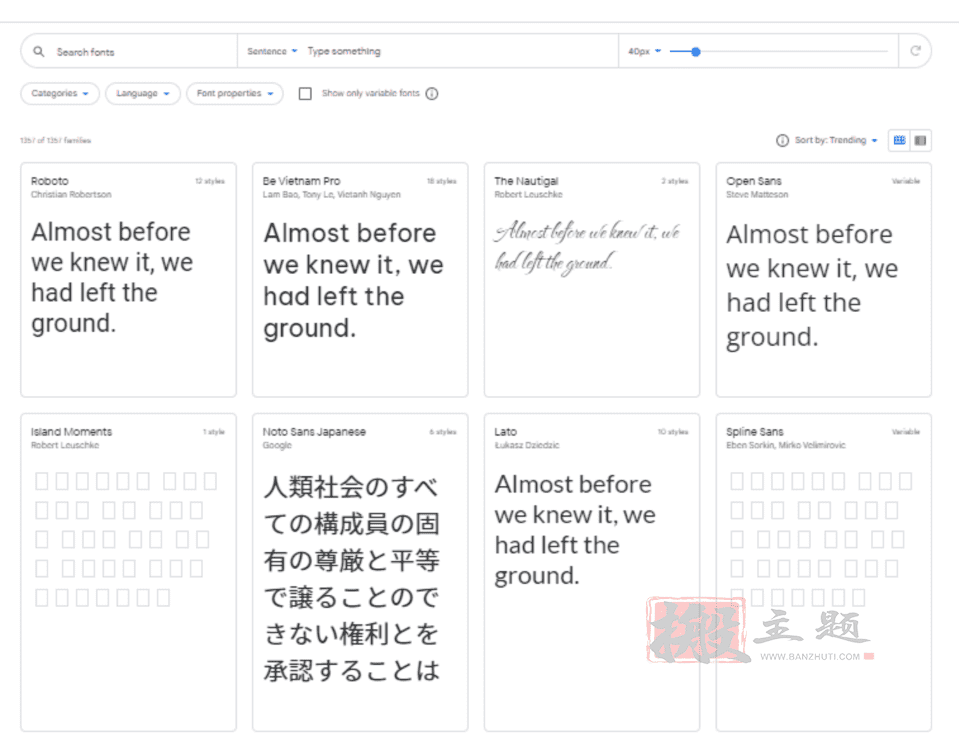Expand the Categories filter
This screenshot has height=739, width=959.
point(60,94)
